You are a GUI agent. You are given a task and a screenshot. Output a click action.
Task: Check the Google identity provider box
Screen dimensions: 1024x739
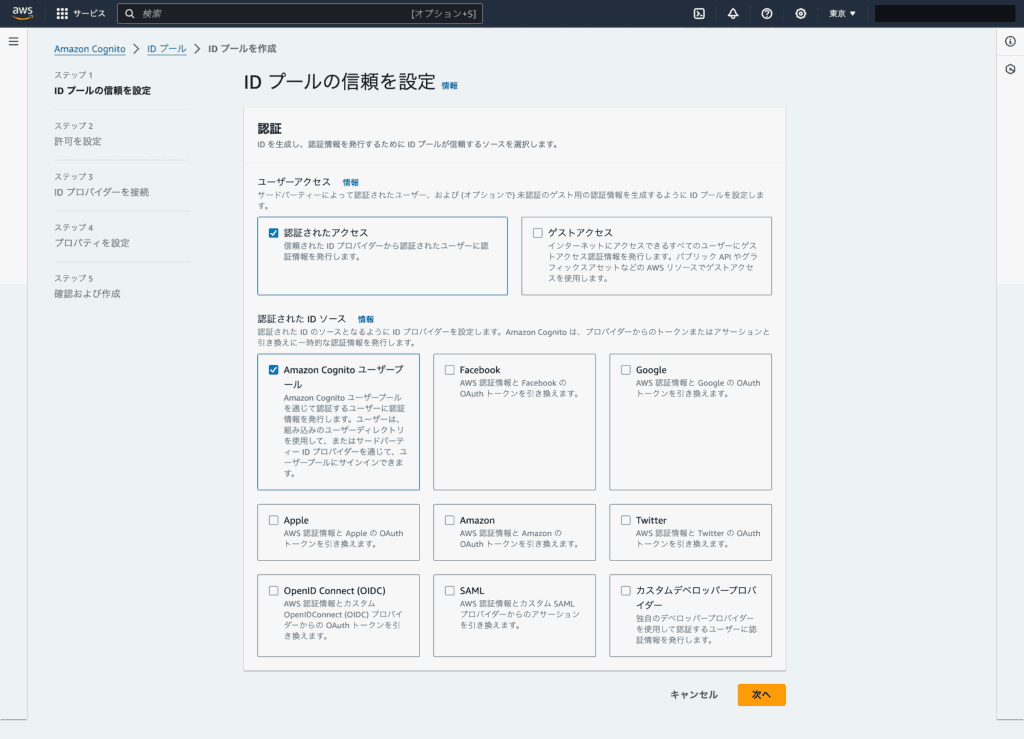point(626,370)
